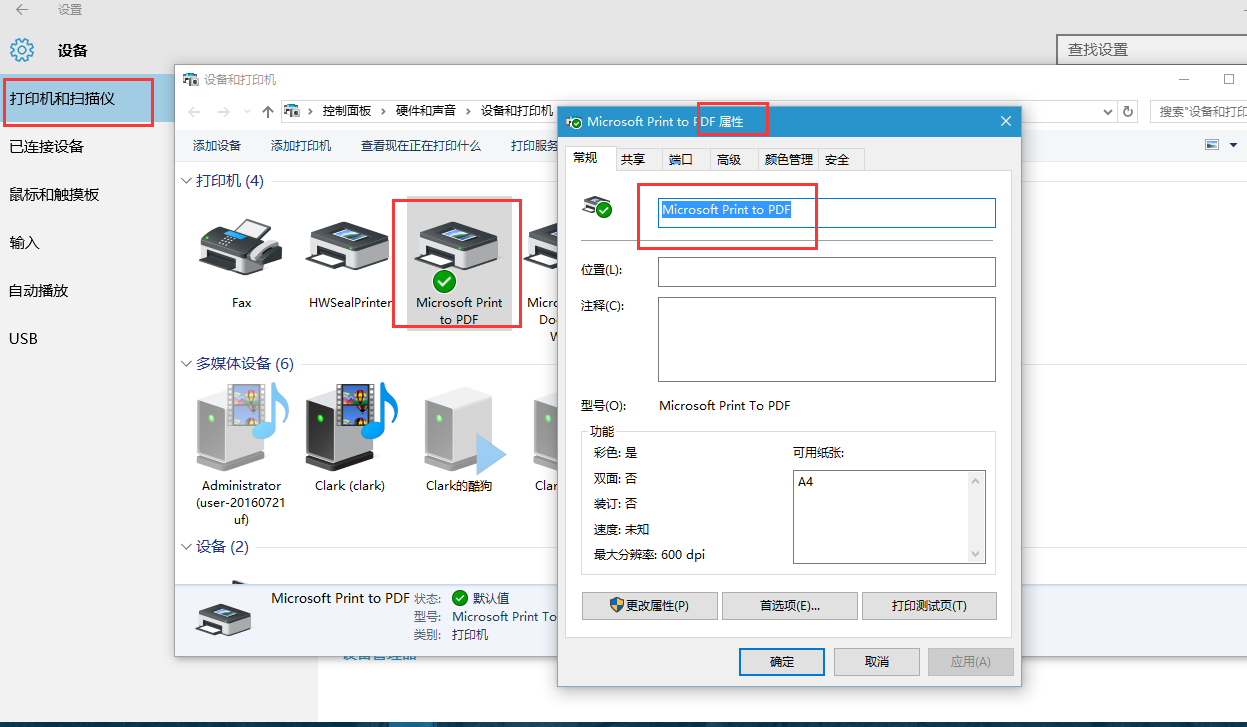The image size is (1247, 727).
Task: Select the Clark的酷狗 media device
Action: [459, 442]
